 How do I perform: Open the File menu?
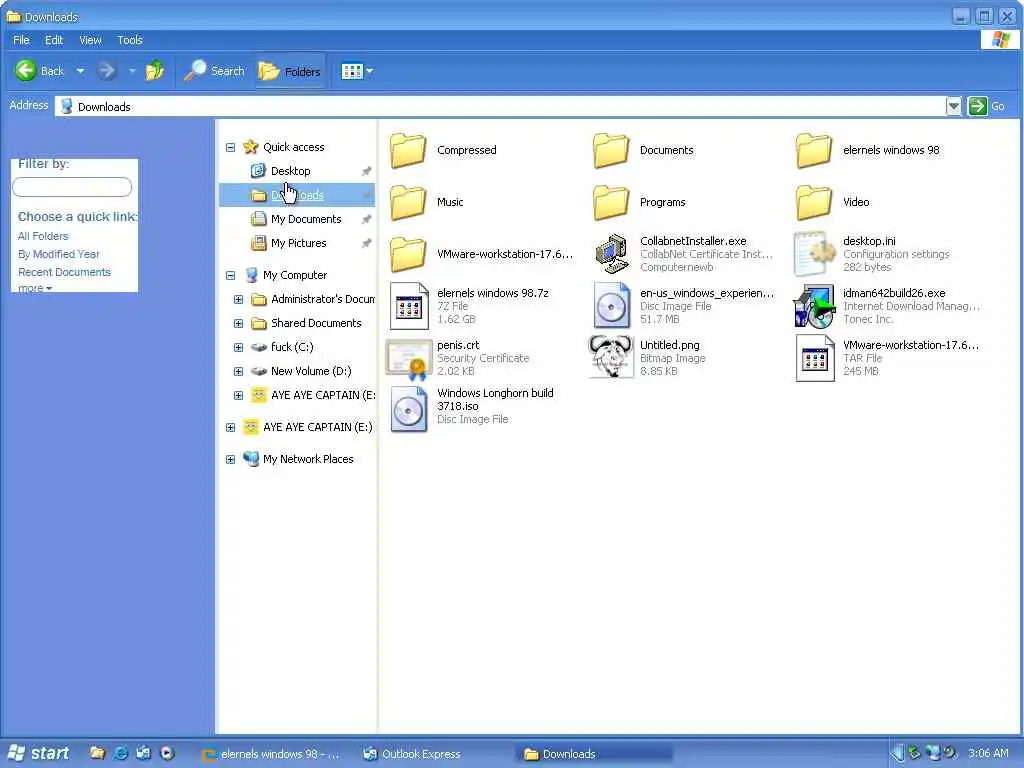[22, 40]
